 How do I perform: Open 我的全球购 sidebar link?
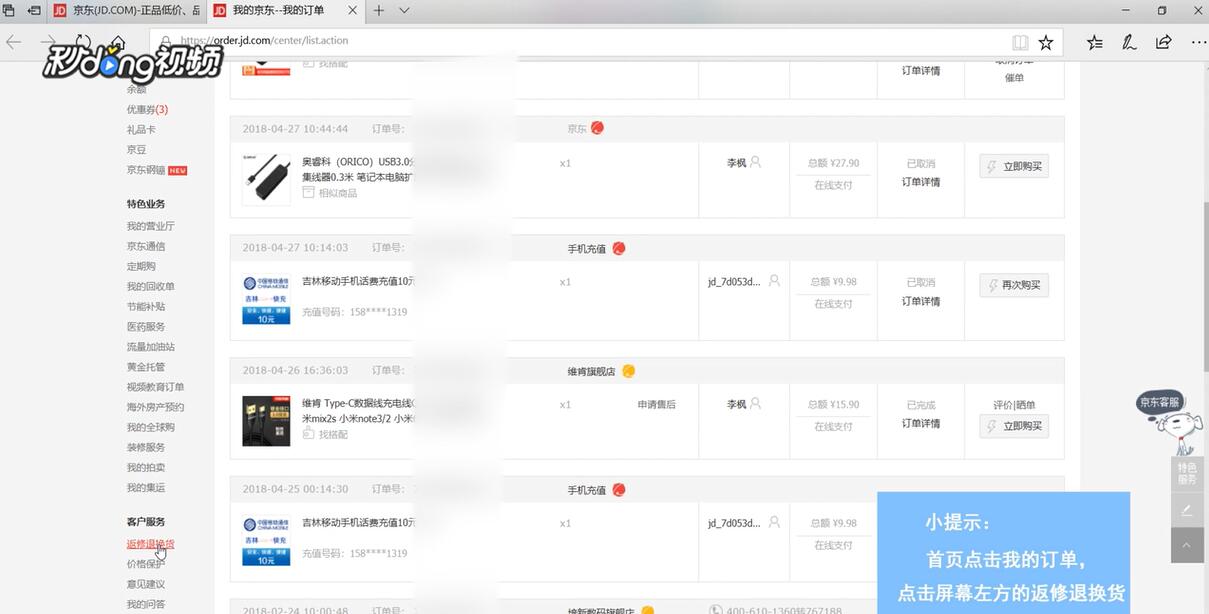(151, 427)
